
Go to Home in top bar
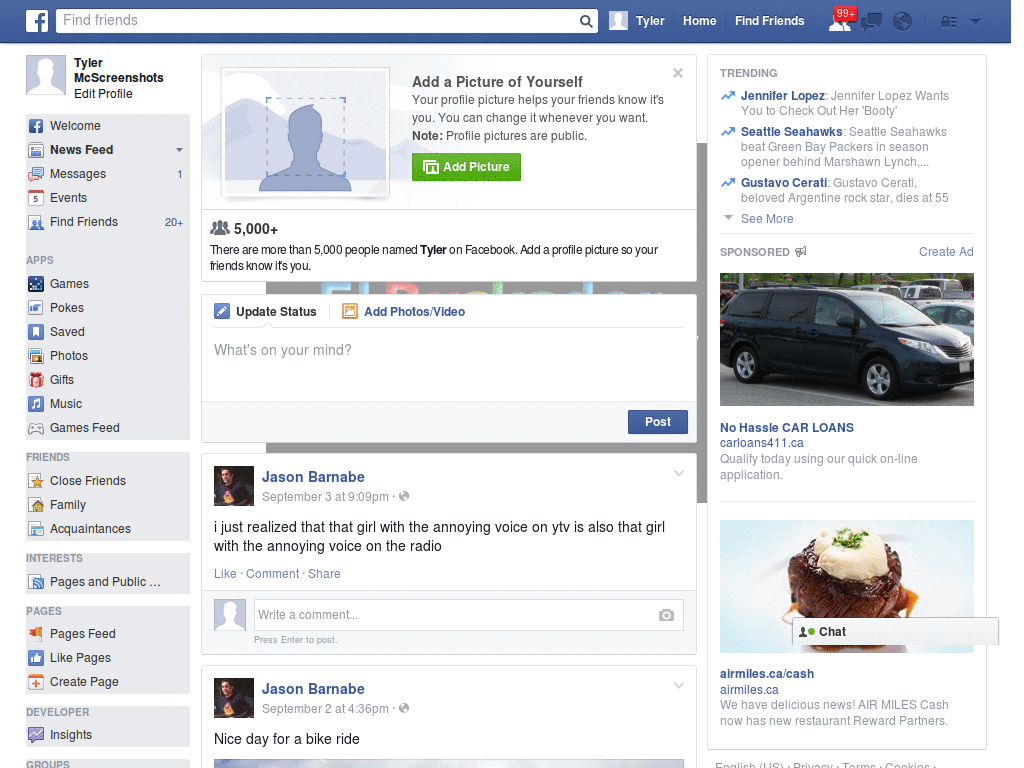click(x=699, y=21)
